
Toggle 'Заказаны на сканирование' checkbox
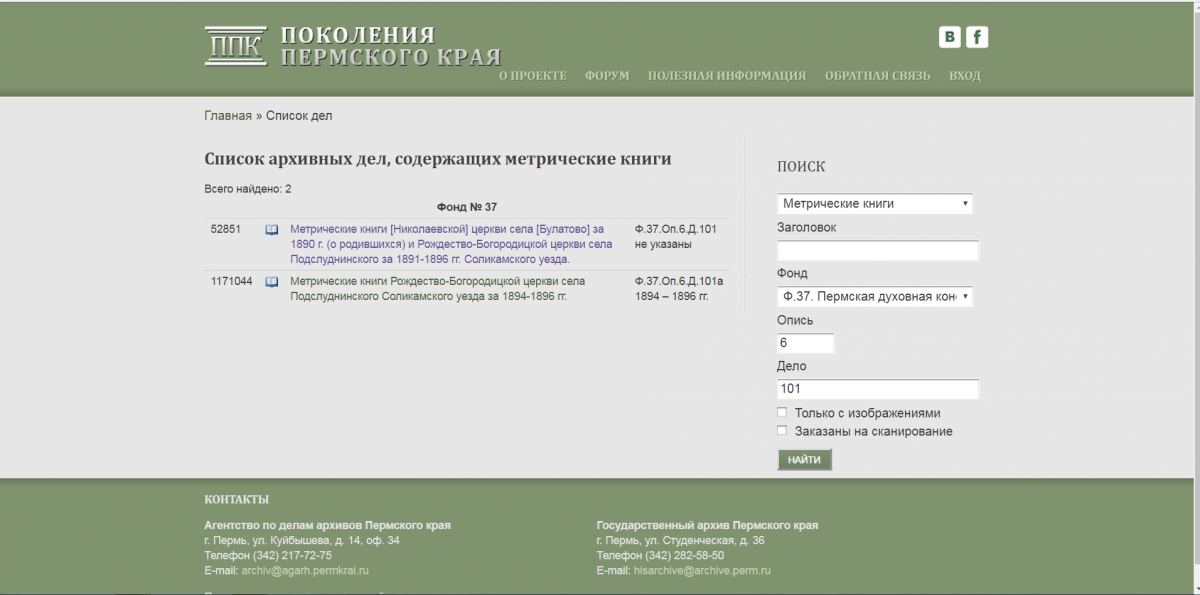click(782, 431)
